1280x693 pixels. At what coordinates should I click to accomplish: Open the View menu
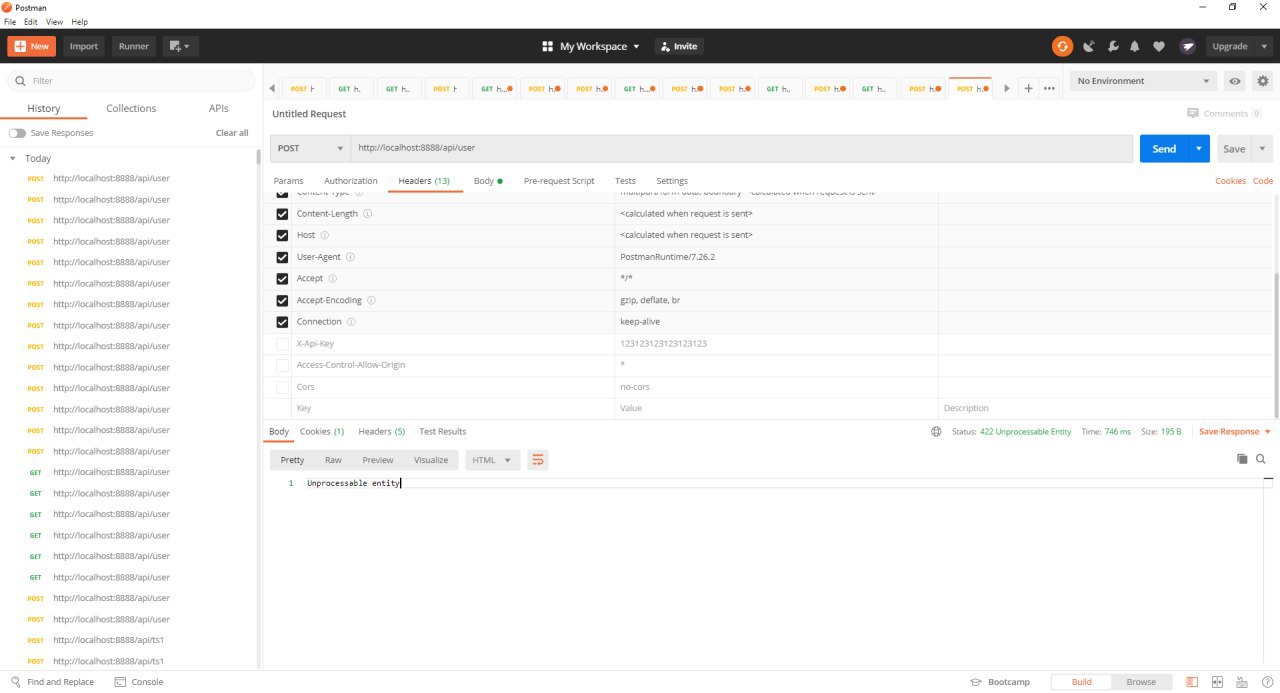pos(56,21)
